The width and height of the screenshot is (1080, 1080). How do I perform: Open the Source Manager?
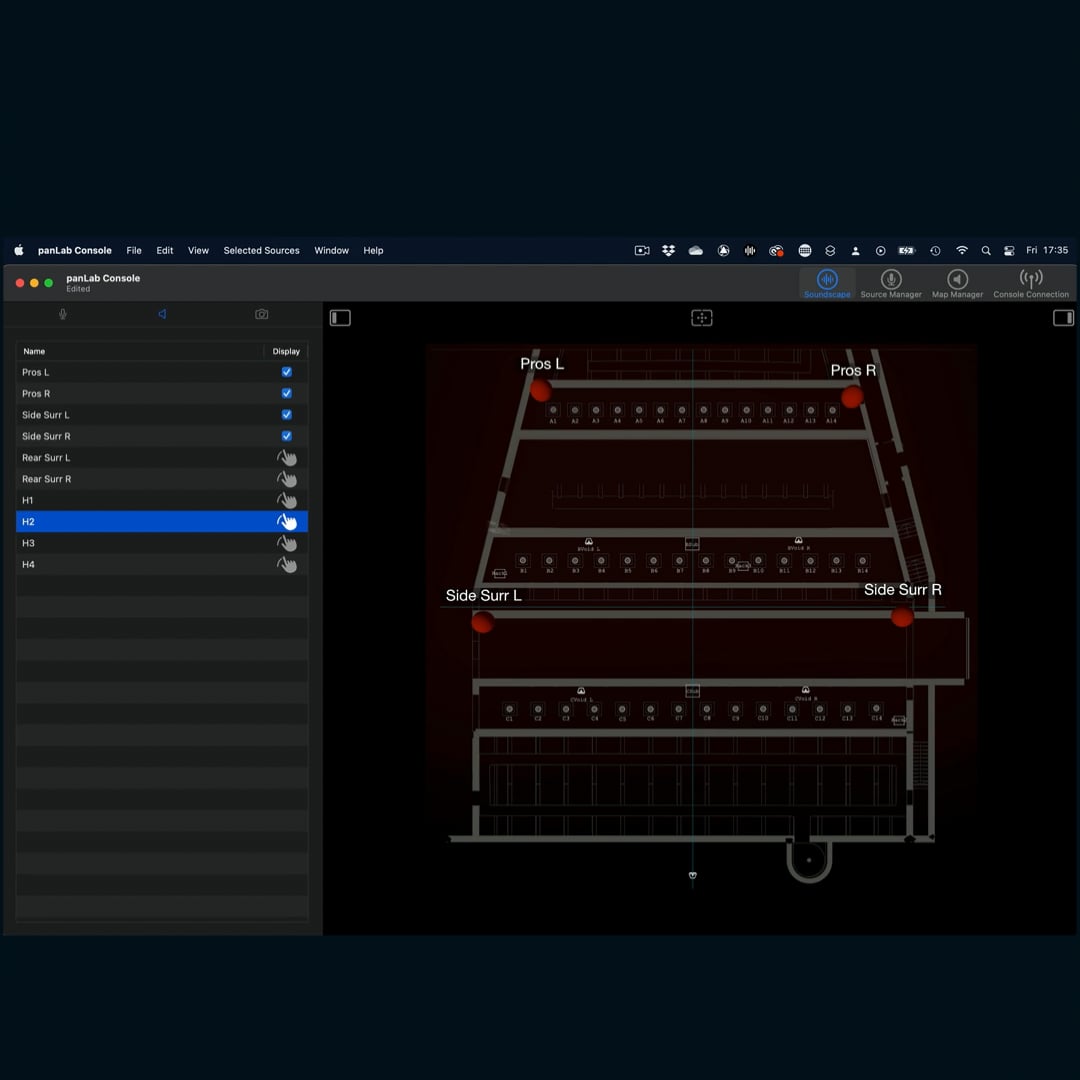891,284
